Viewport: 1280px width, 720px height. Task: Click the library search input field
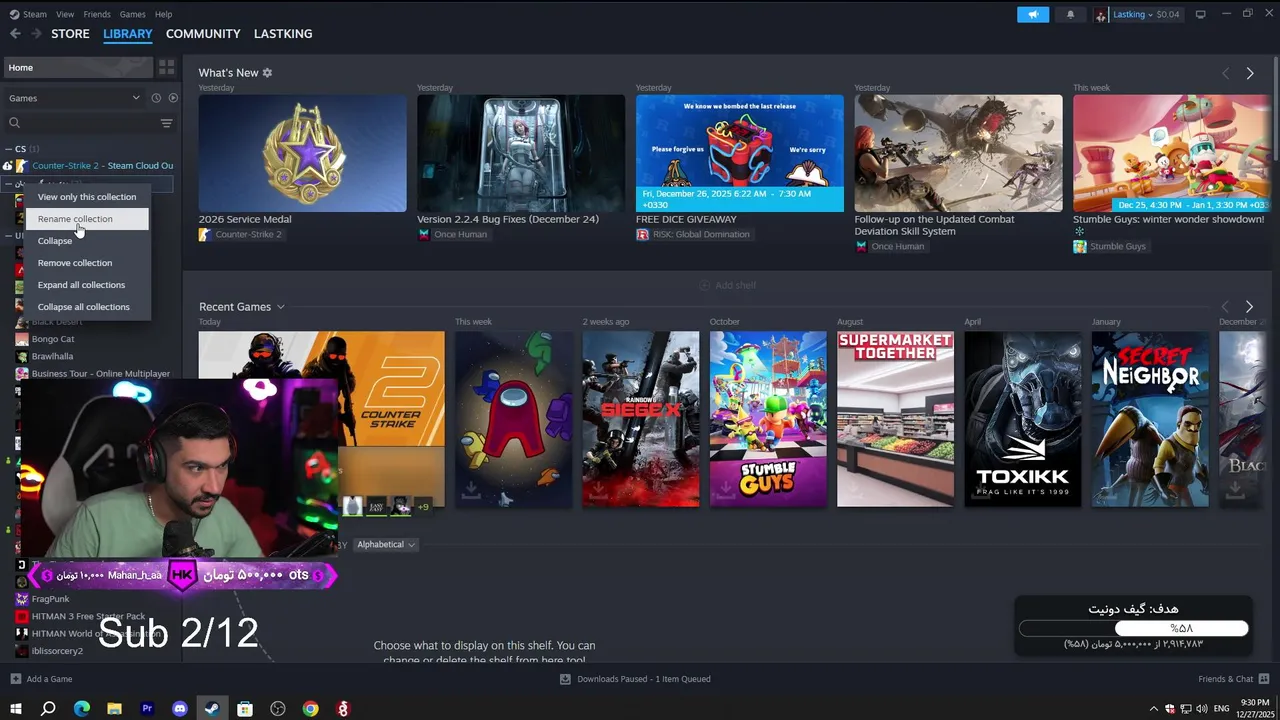pos(88,123)
